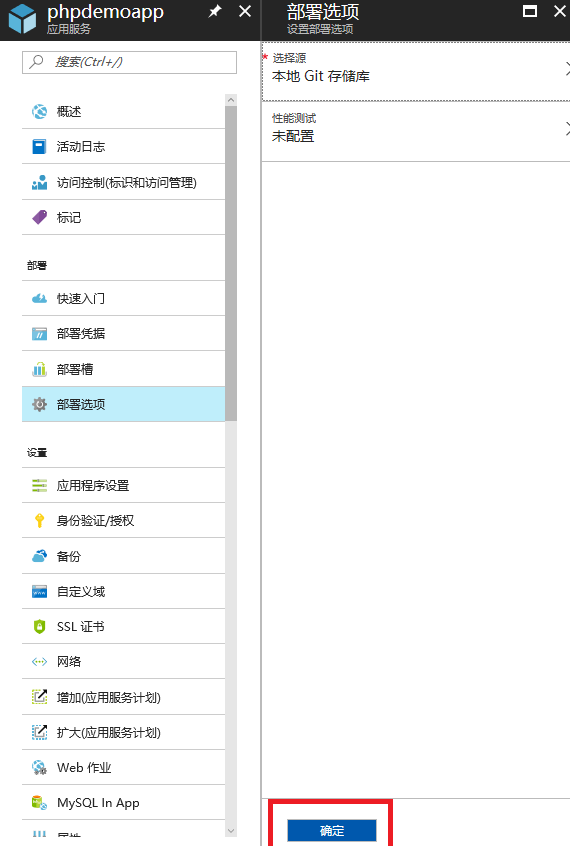Open MySQL In App menu item

pos(124,802)
